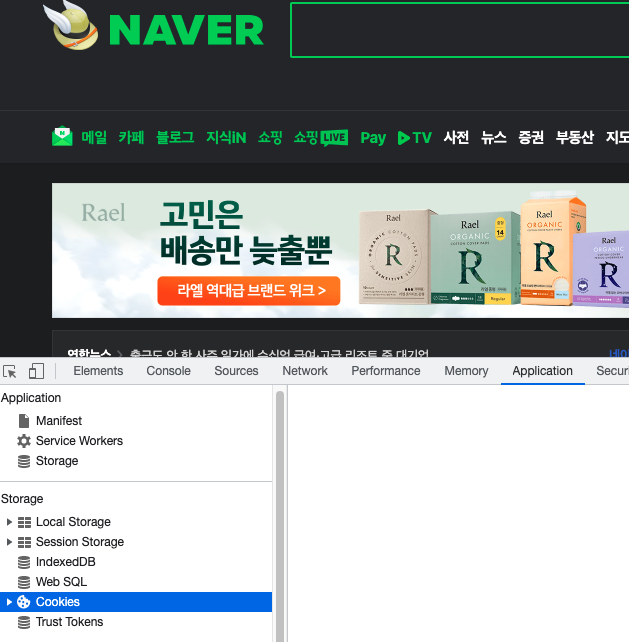The width and height of the screenshot is (629, 642).
Task: Open the 뉴스 link
Action: click(493, 137)
